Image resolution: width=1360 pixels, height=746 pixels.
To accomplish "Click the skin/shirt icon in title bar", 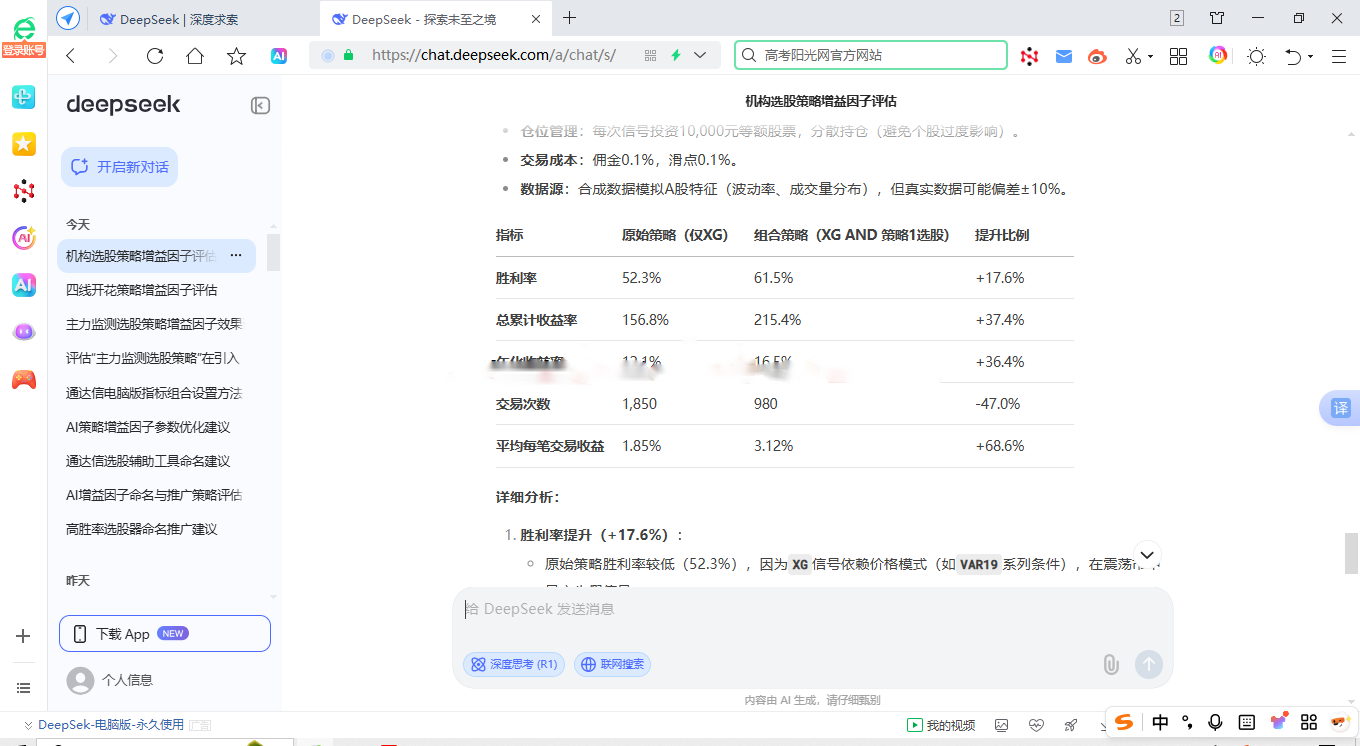I will tap(1217, 18).
